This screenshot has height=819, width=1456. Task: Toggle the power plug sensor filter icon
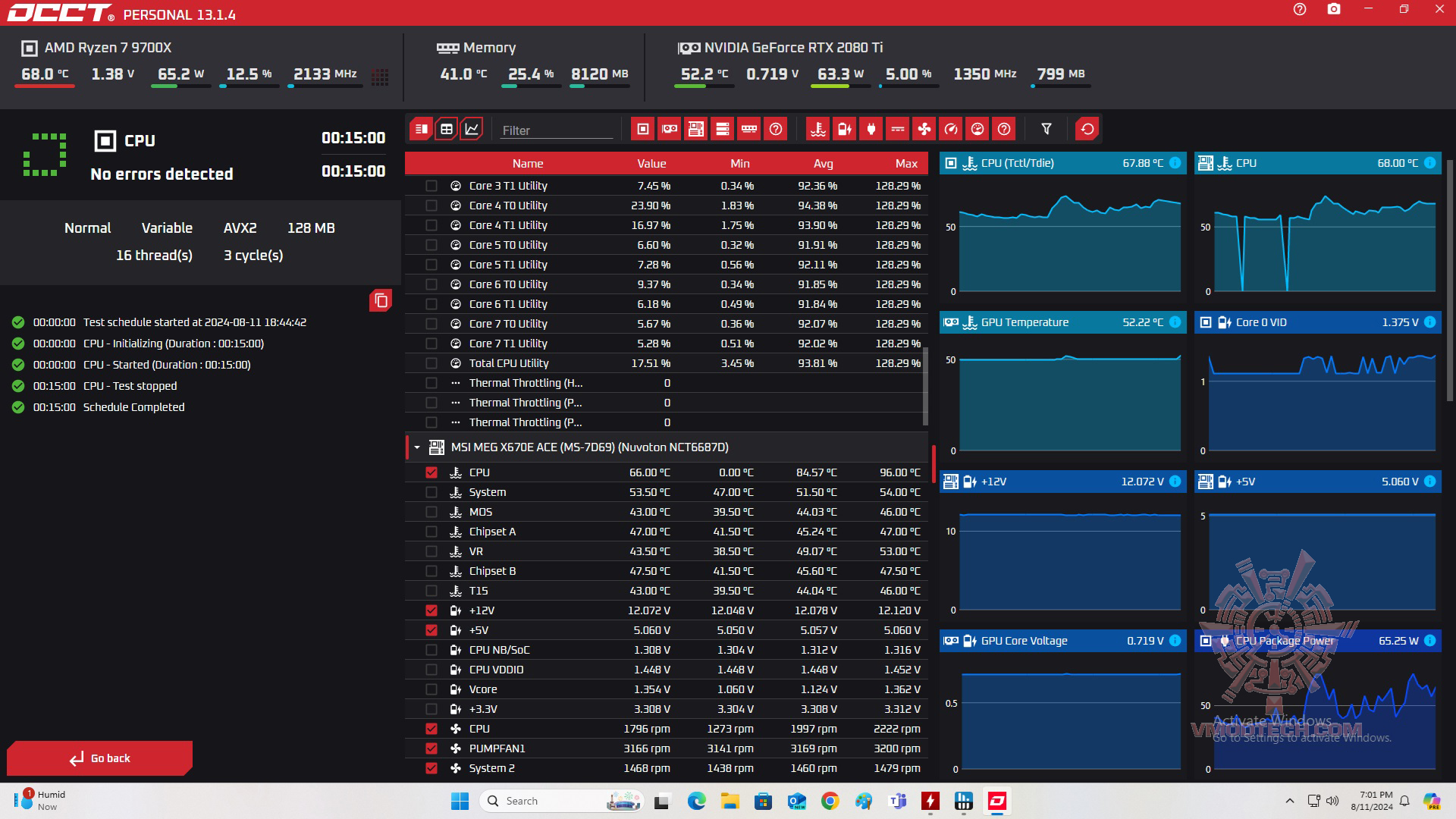871,129
